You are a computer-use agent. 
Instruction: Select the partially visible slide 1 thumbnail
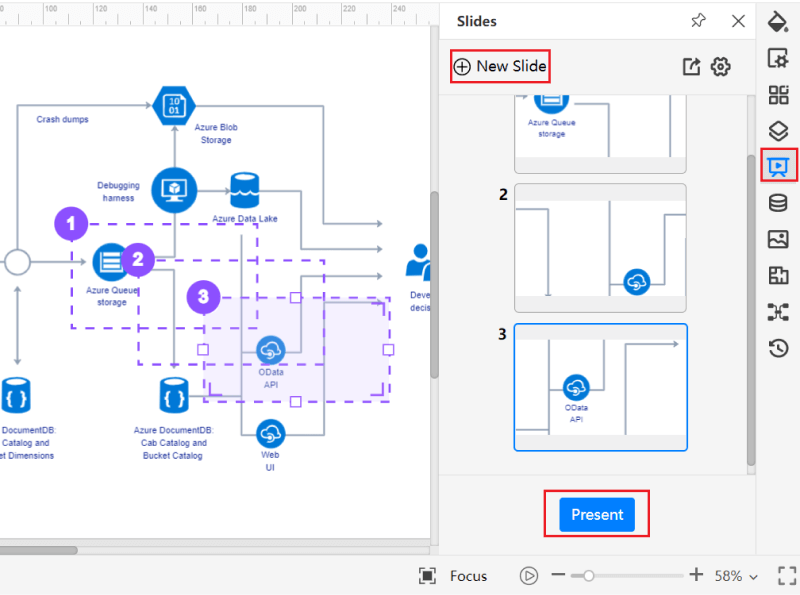click(x=600, y=134)
